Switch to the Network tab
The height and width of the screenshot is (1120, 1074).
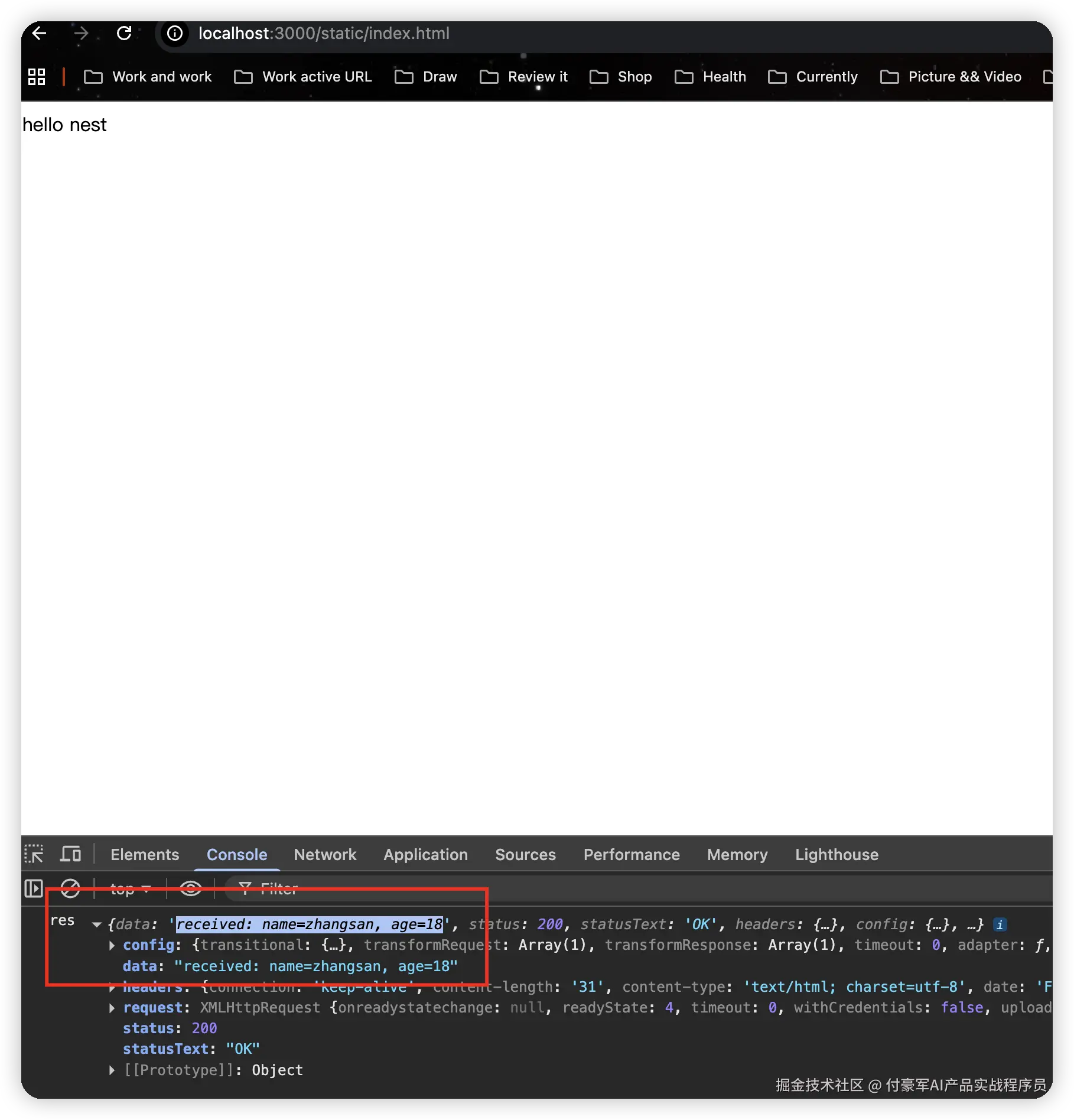click(325, 855)
